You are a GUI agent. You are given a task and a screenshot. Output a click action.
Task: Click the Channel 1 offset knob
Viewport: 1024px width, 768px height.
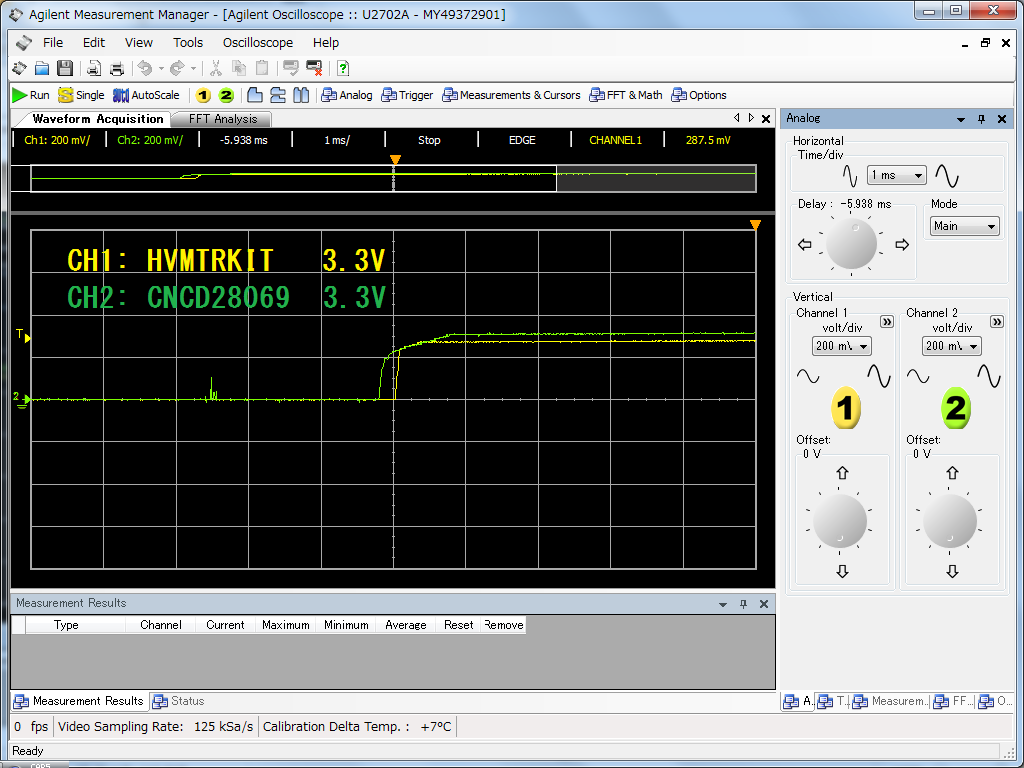(x=840, y=521)
